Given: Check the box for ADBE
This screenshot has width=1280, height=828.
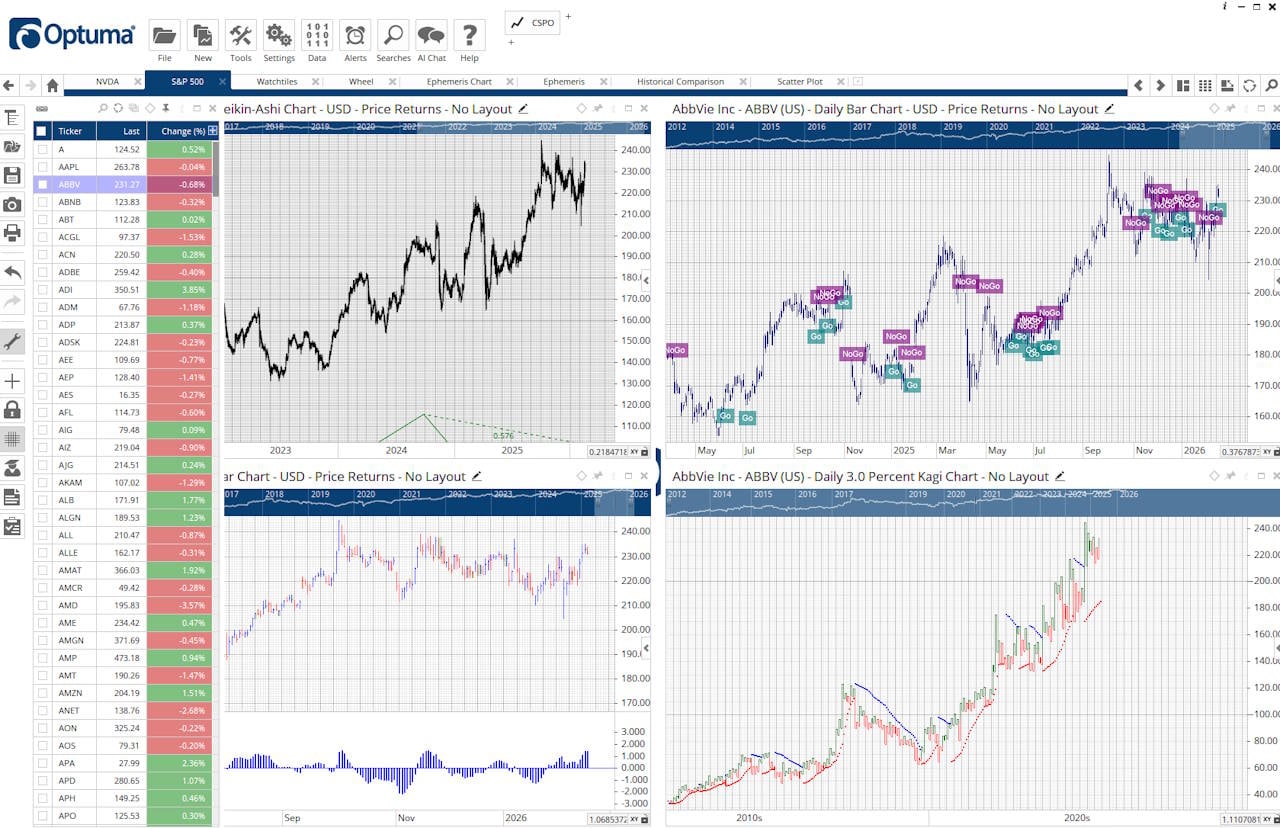Looking at the screenshot, I should 42,272.
